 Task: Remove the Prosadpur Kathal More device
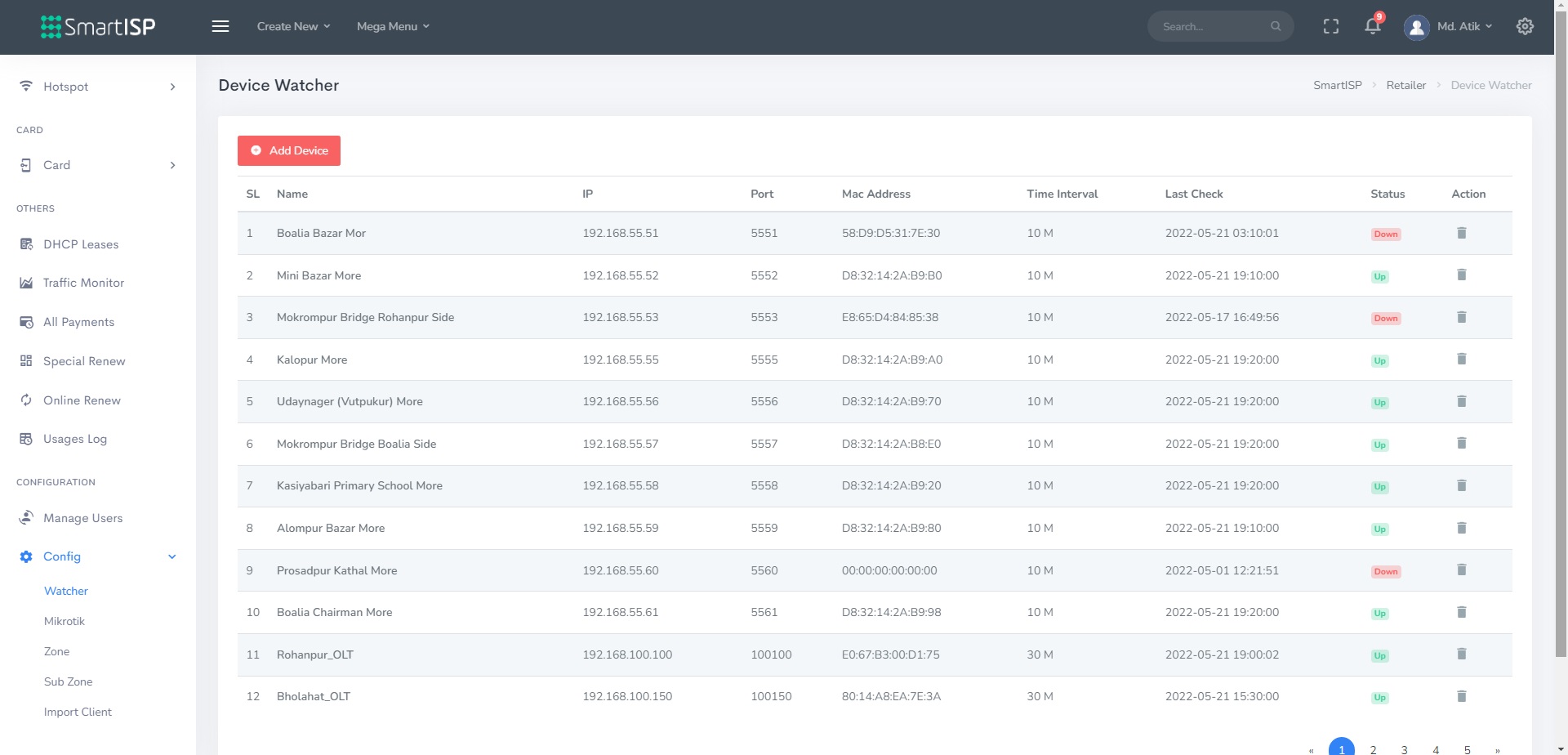tap(1461, 570)
